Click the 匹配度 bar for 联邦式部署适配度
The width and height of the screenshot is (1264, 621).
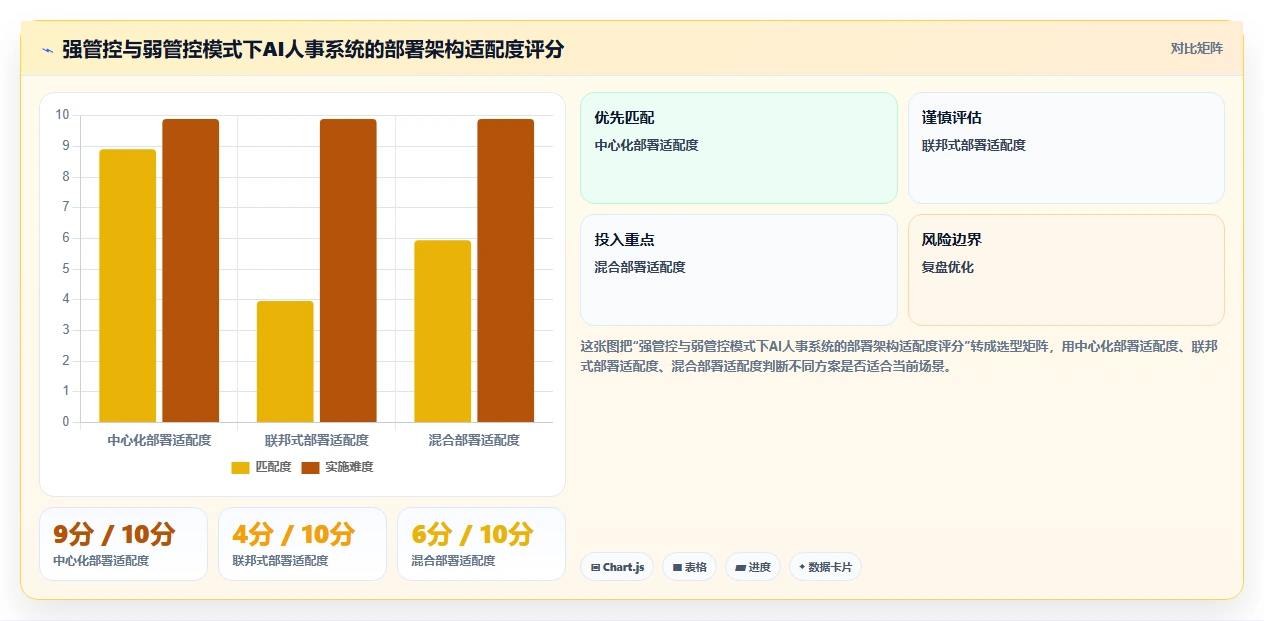[285, 362]
